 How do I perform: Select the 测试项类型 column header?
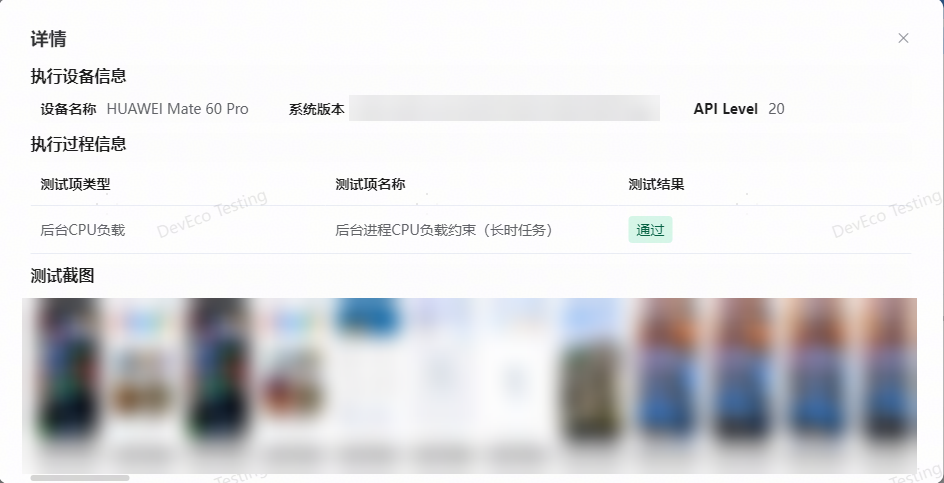(76, 184)
